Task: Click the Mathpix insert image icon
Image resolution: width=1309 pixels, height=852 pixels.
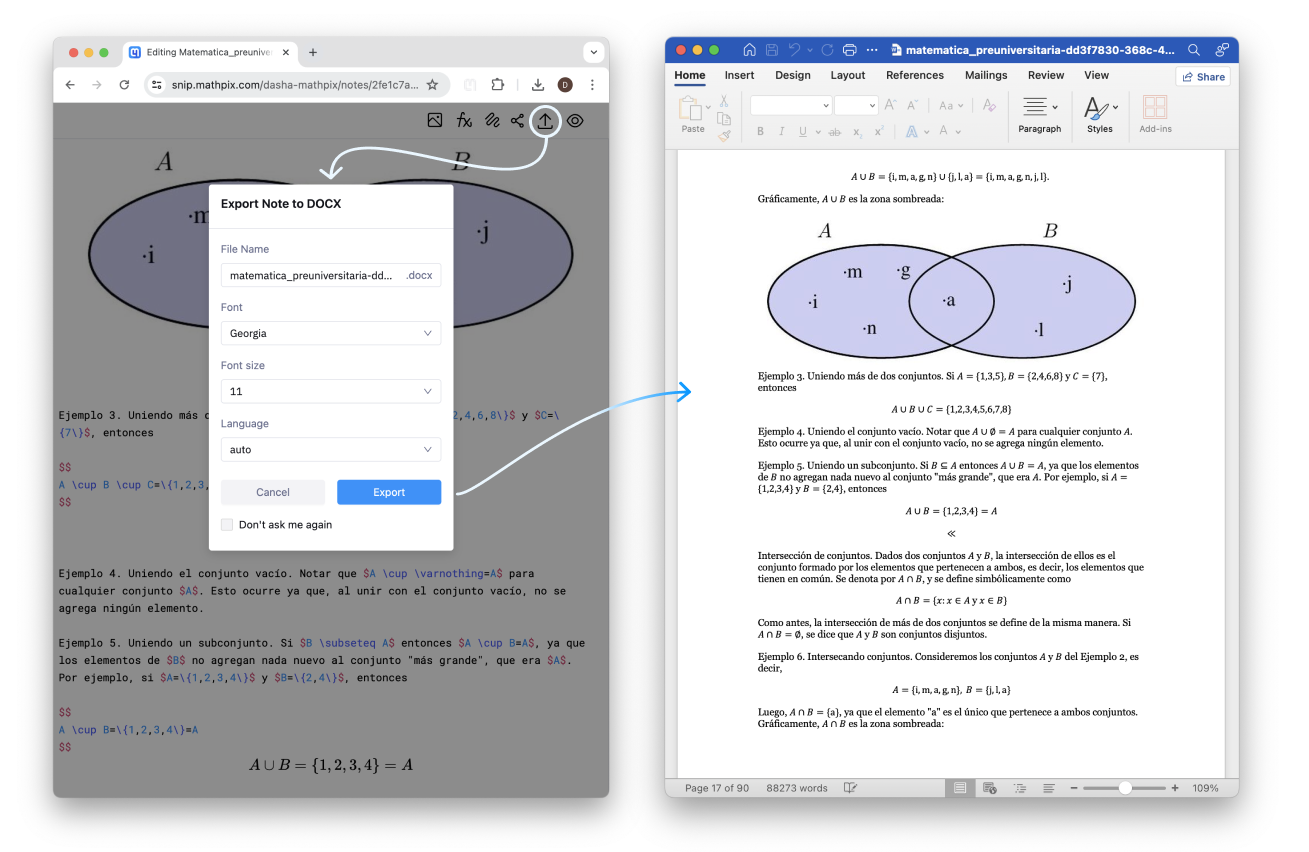Action: tap(435, 120)
